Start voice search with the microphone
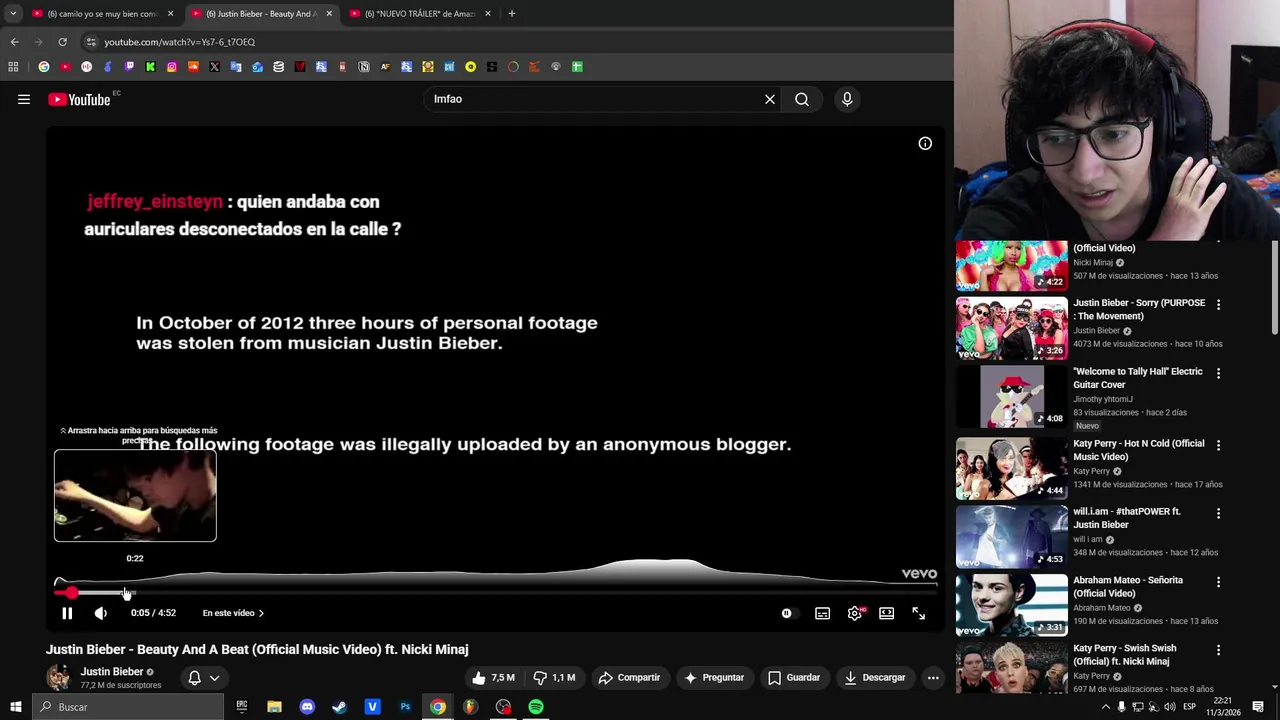The width and height of the screenshot is (1280, 720). [x=847, y=99]
